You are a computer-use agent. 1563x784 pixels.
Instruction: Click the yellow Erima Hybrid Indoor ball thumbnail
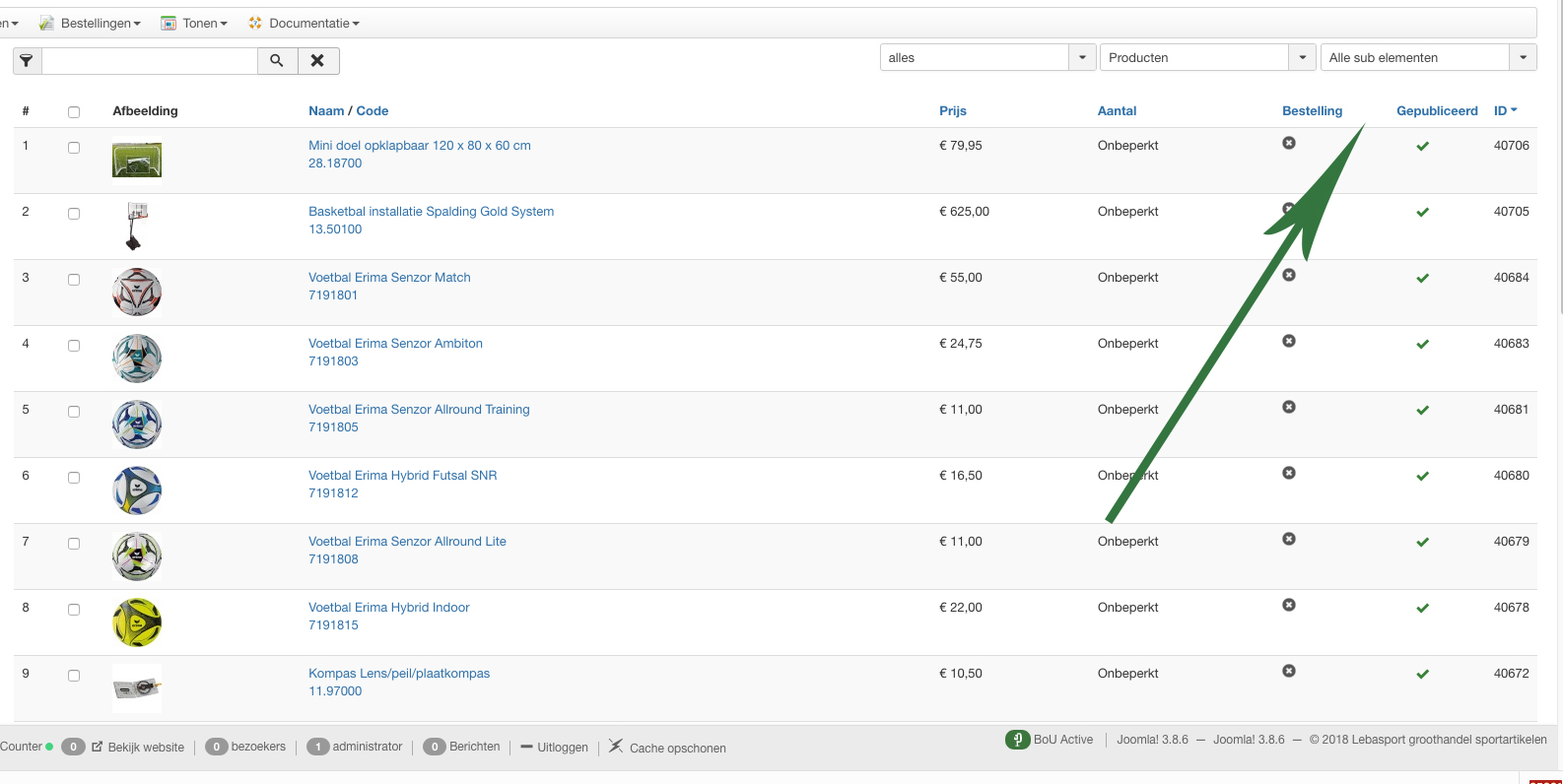pos(137,622)
